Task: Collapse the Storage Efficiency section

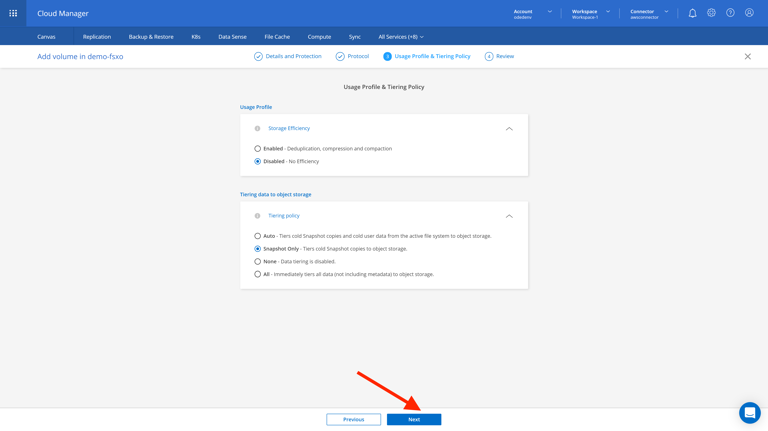Action: (x=509, y=129)
